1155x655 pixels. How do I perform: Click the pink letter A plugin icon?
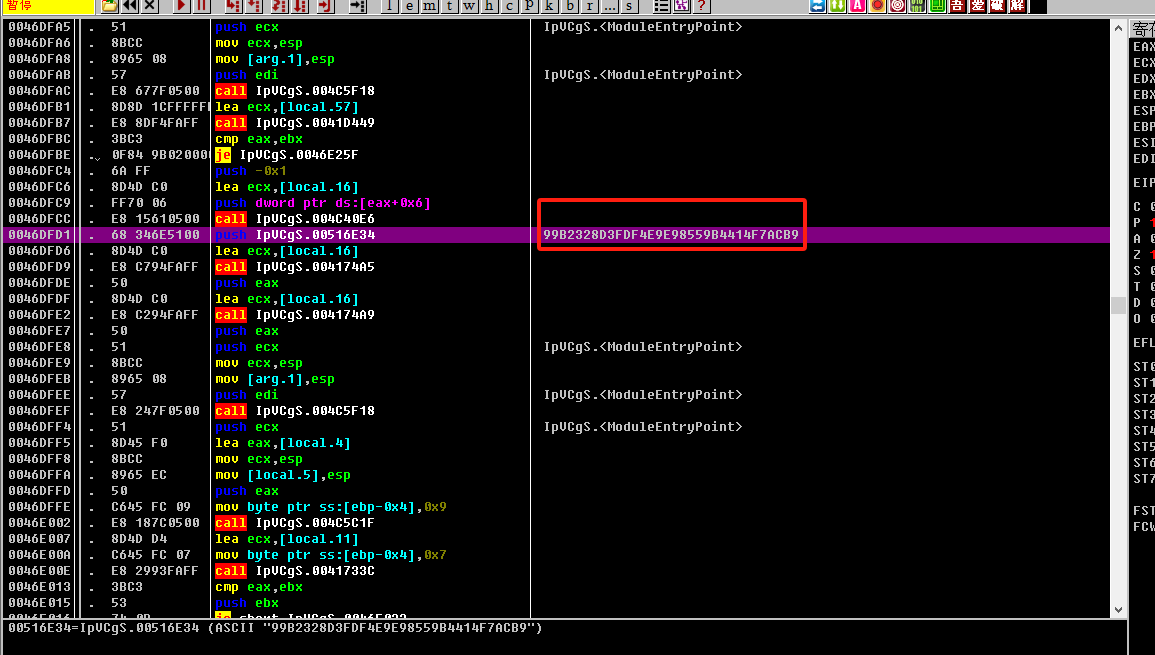click(857, 6)
